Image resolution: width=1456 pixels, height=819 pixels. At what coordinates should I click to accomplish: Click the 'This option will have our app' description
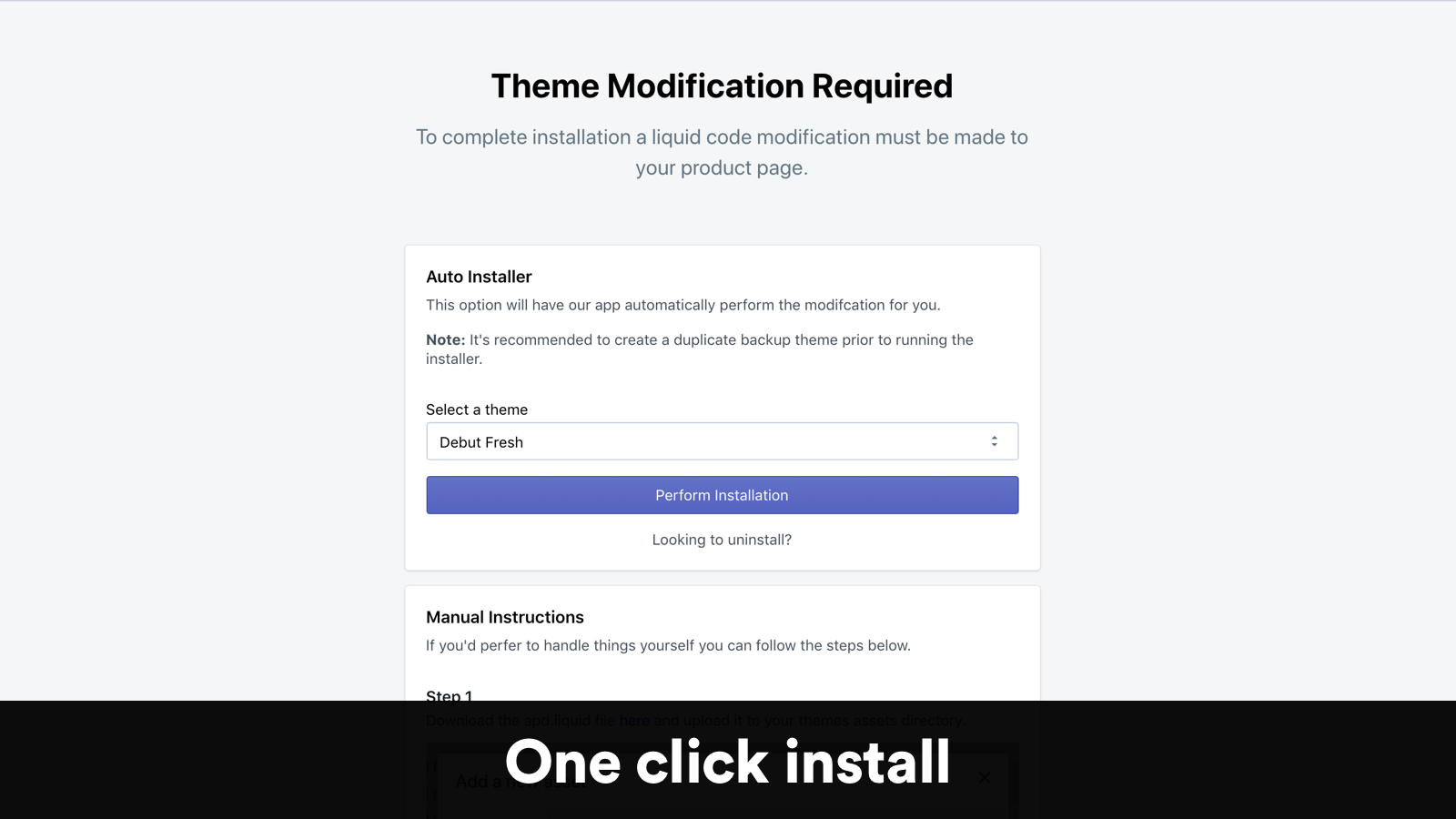tap(682, 305)
